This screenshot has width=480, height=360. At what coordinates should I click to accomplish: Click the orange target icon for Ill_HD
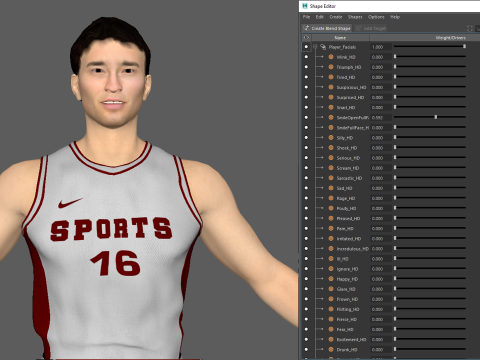coord(331,259)
